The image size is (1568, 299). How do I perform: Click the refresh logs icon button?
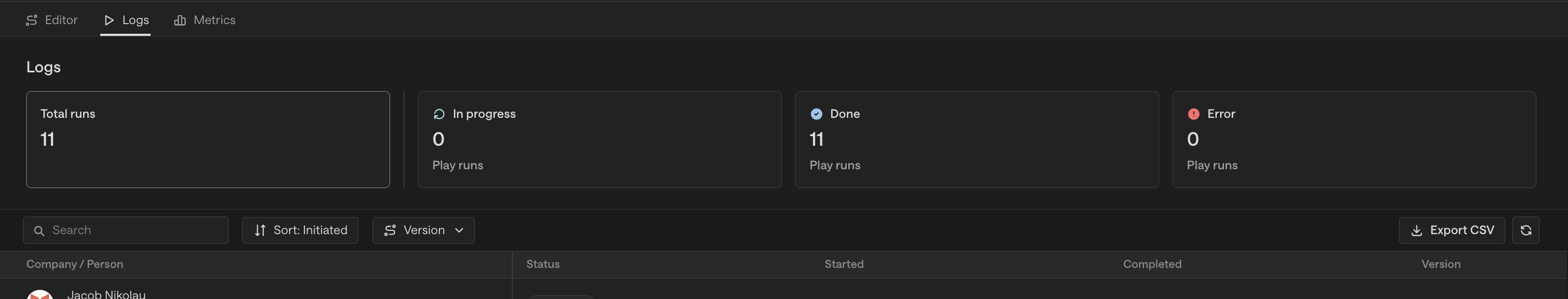[x=1525, y=230]
